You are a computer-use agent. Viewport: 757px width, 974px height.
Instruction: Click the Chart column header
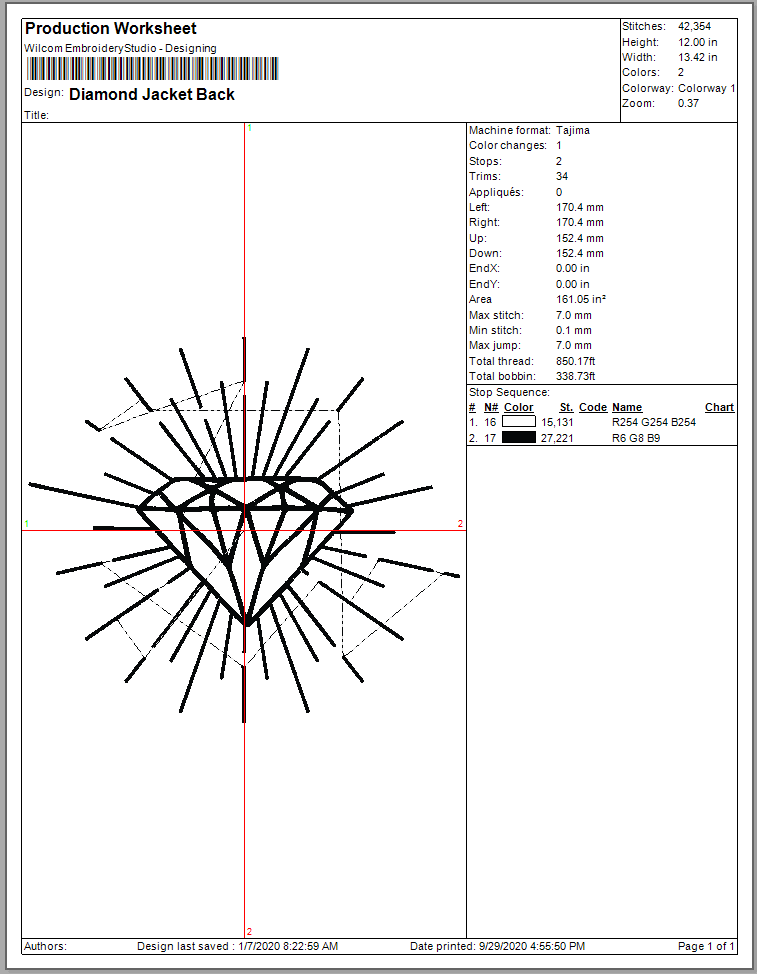[x=719, y=408]
